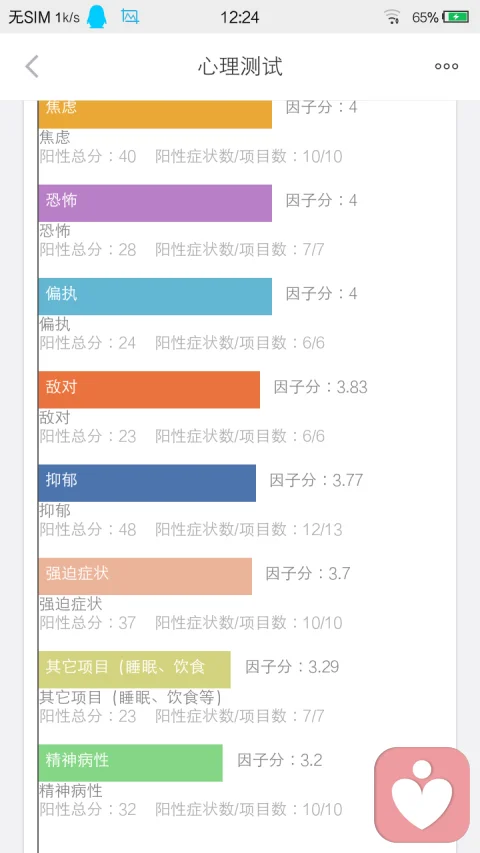Tap the back arrow in header
Viewport: 480px width, 853px height.
(32, 66)
